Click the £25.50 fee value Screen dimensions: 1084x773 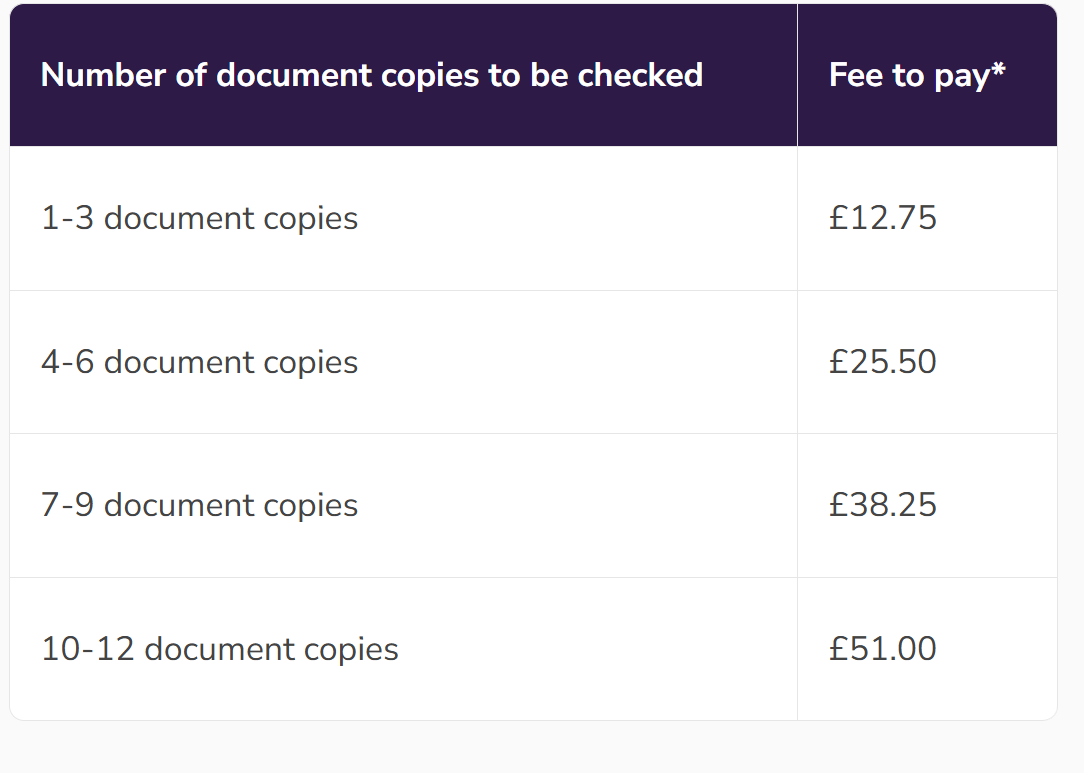(882, 362)
